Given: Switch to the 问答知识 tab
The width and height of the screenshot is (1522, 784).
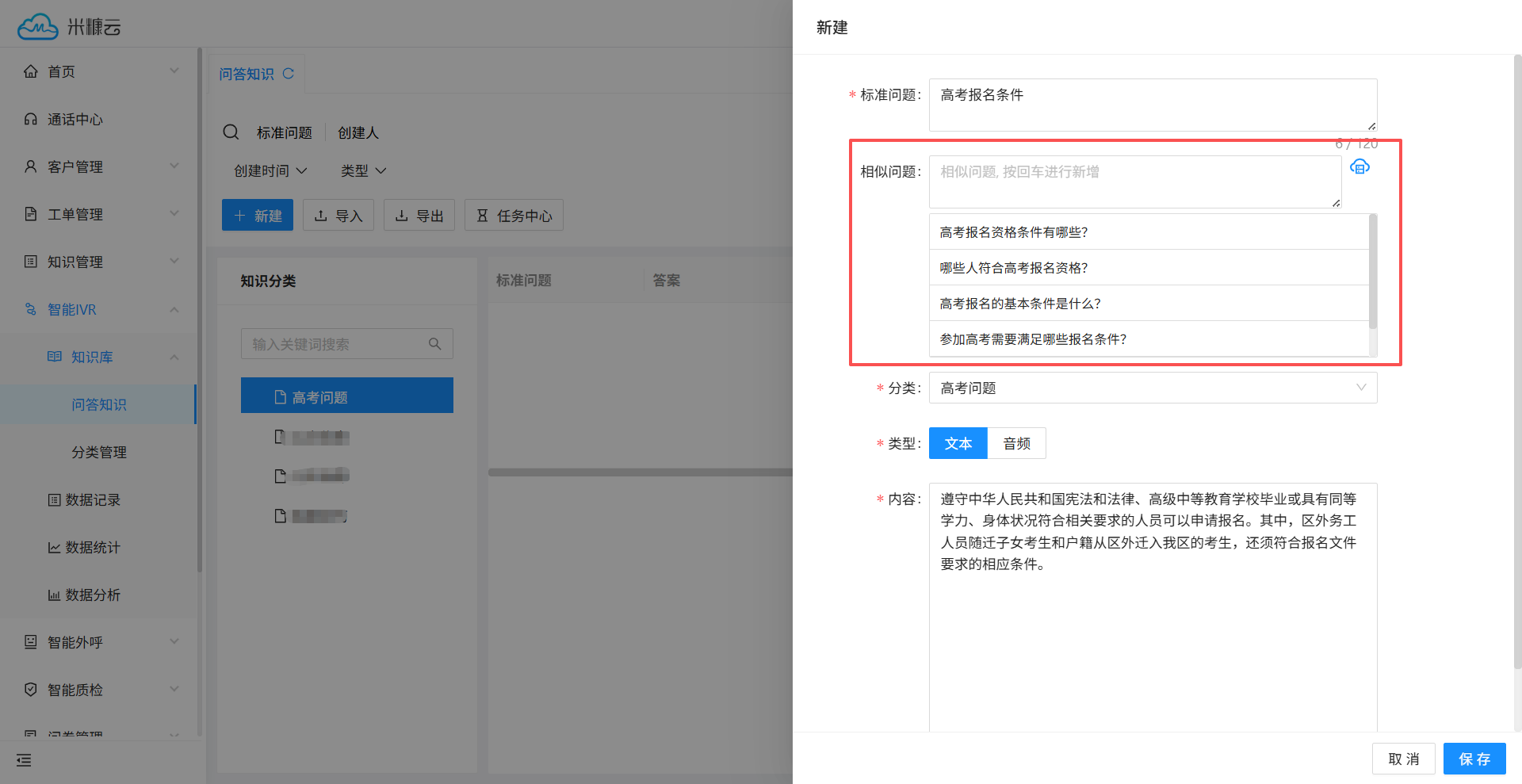Looking at the screenshot, I should coord(248,73).
